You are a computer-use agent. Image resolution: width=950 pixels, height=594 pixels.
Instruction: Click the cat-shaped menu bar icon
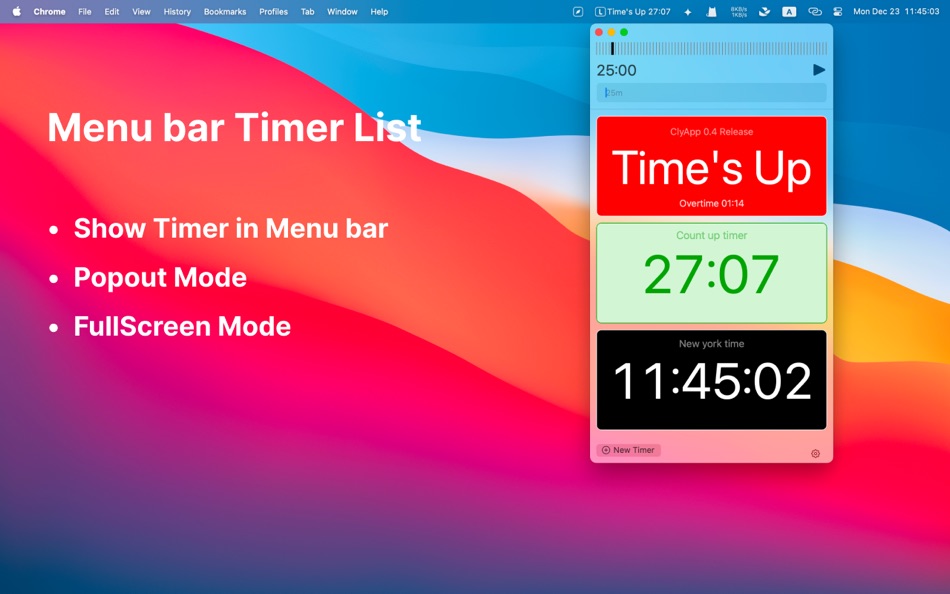pyautogui.click(x=711, y=12)
